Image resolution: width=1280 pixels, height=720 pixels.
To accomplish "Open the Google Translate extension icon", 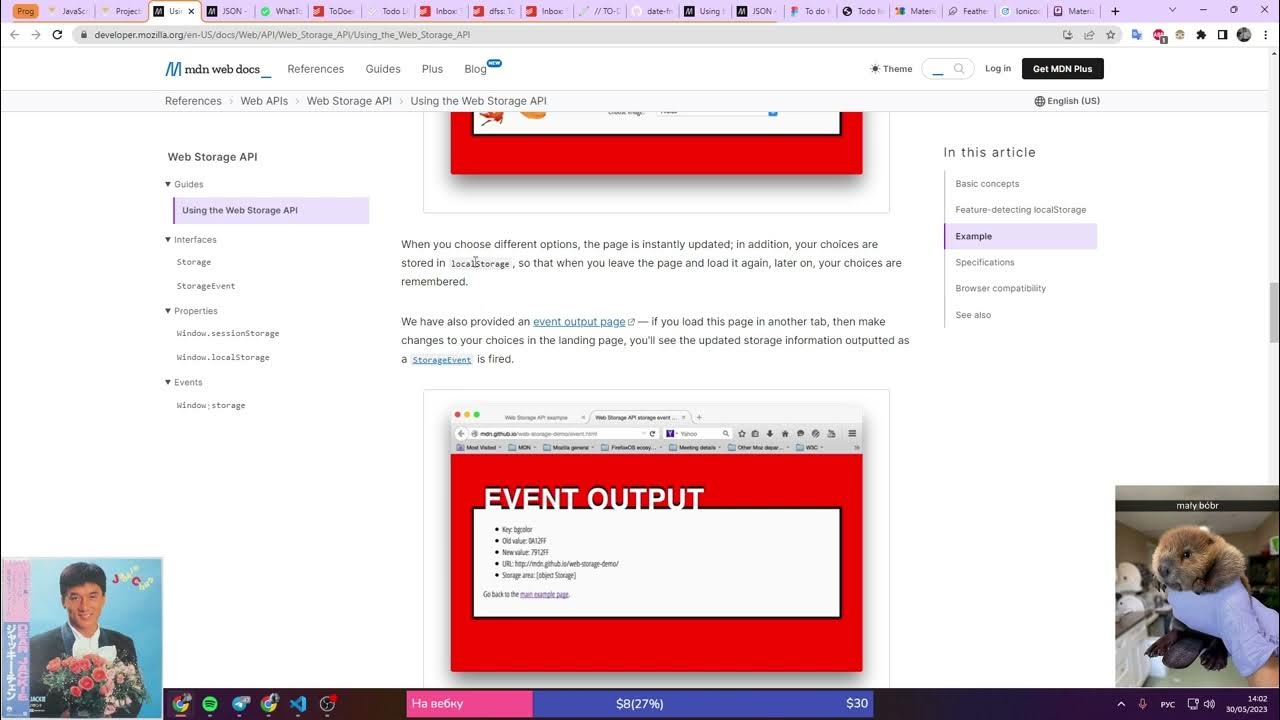I will click(x=1137, y=34).
